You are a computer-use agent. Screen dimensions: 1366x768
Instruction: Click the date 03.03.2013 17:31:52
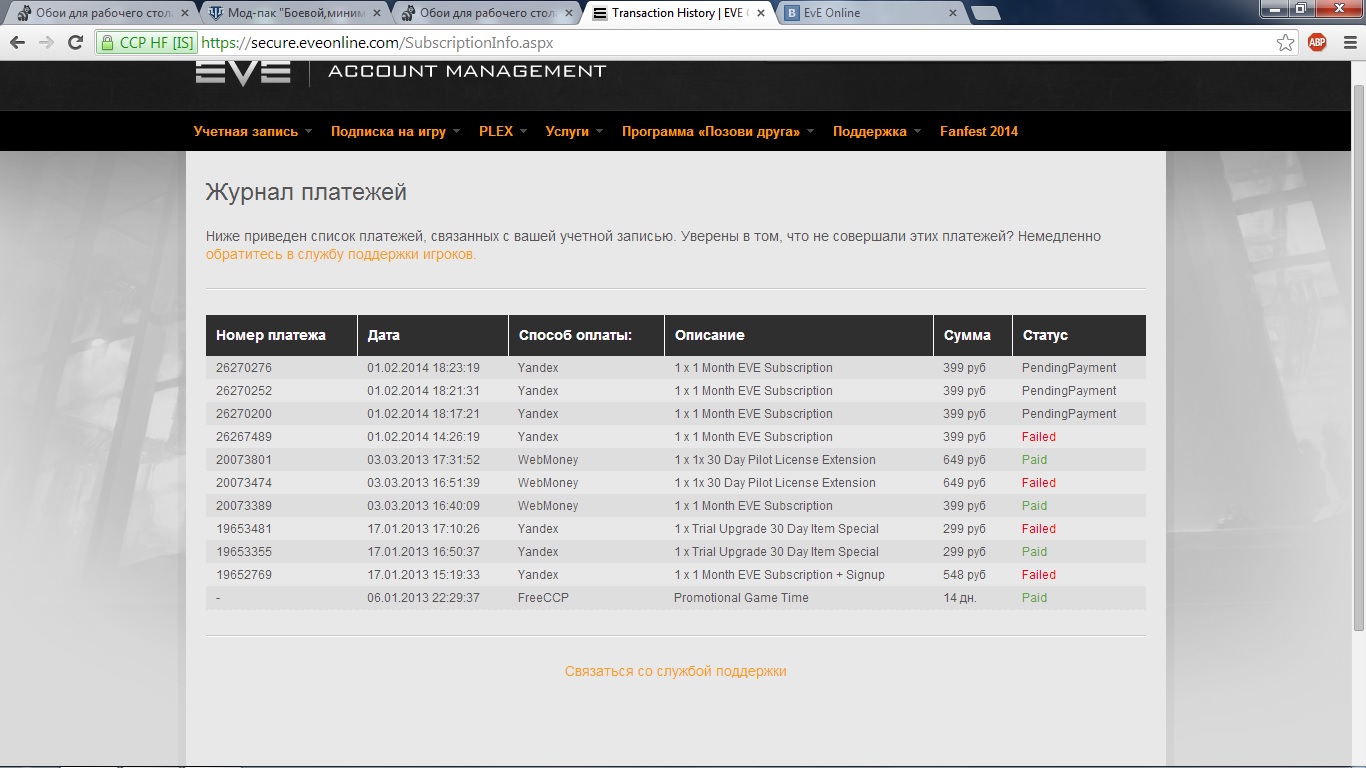click(x=423, y=460)
